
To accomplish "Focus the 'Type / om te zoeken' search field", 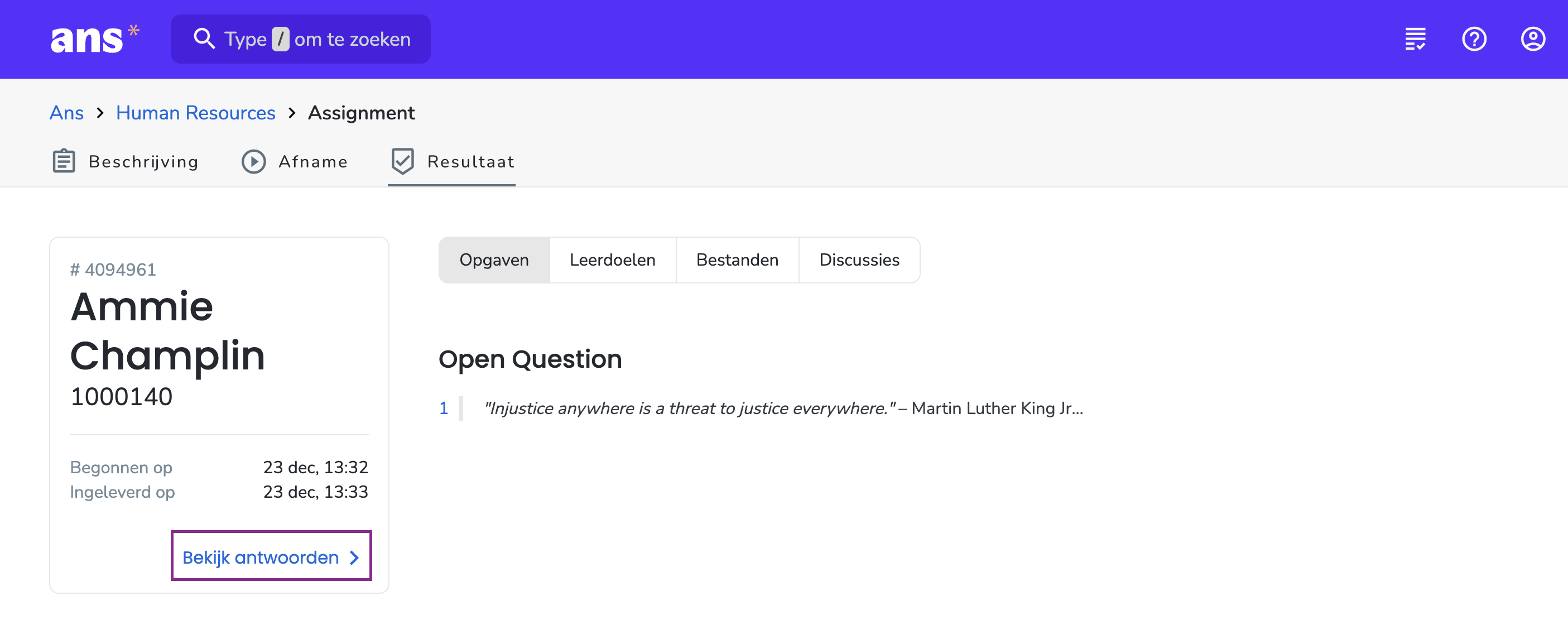I will (301, 39).
